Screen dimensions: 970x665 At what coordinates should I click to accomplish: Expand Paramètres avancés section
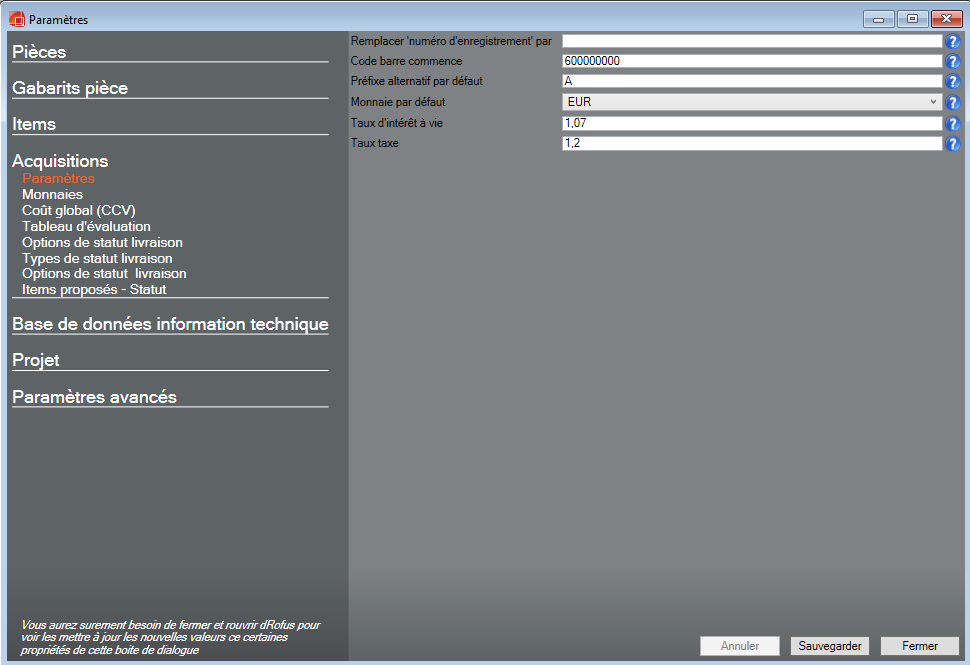94,397
